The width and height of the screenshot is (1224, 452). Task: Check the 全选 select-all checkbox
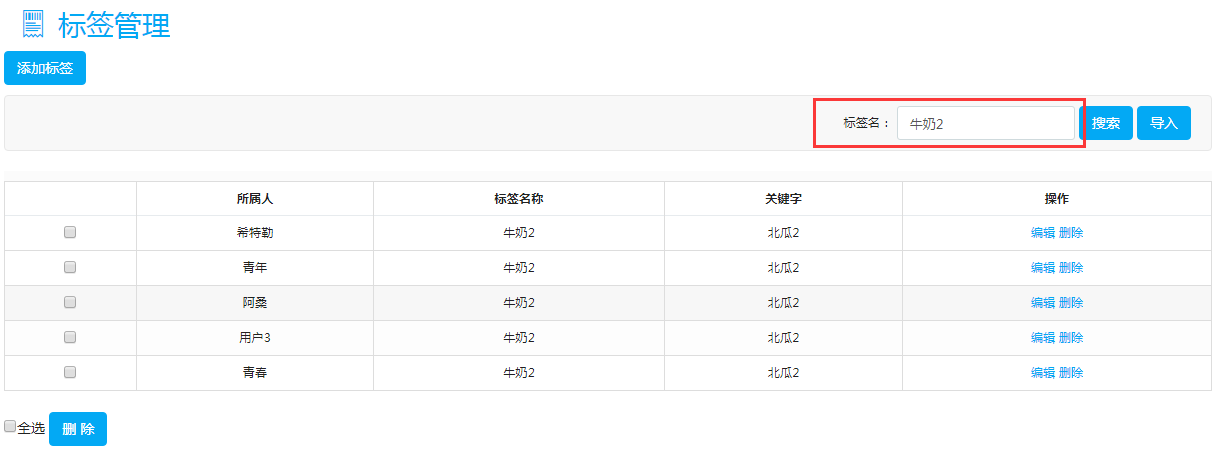10,426
